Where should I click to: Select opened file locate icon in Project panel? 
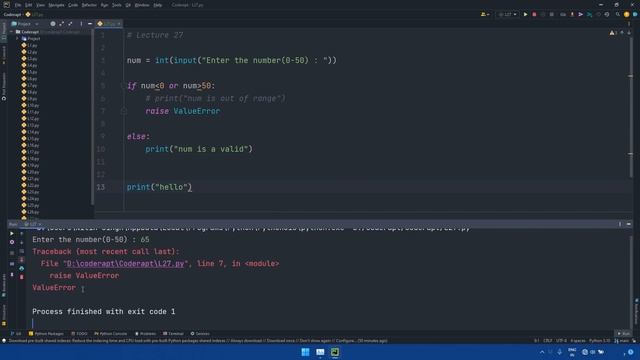coord(53,24)
